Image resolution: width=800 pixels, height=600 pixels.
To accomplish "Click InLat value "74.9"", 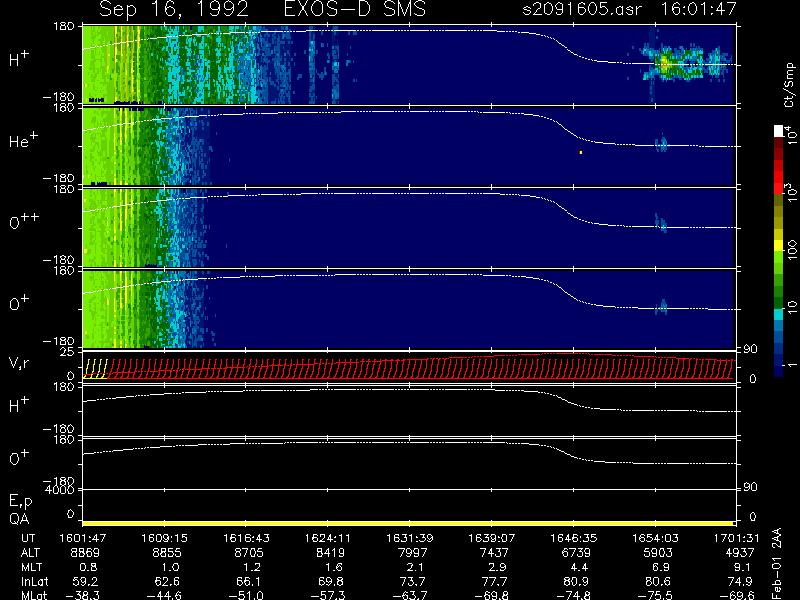I will point(740,582).
